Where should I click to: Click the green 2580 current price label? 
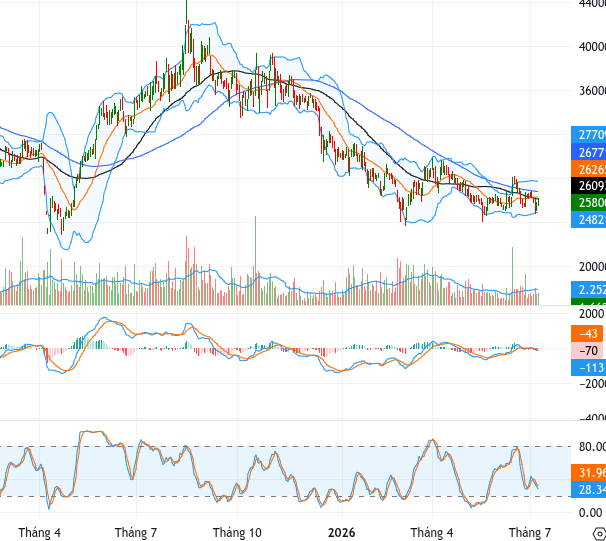589,202
